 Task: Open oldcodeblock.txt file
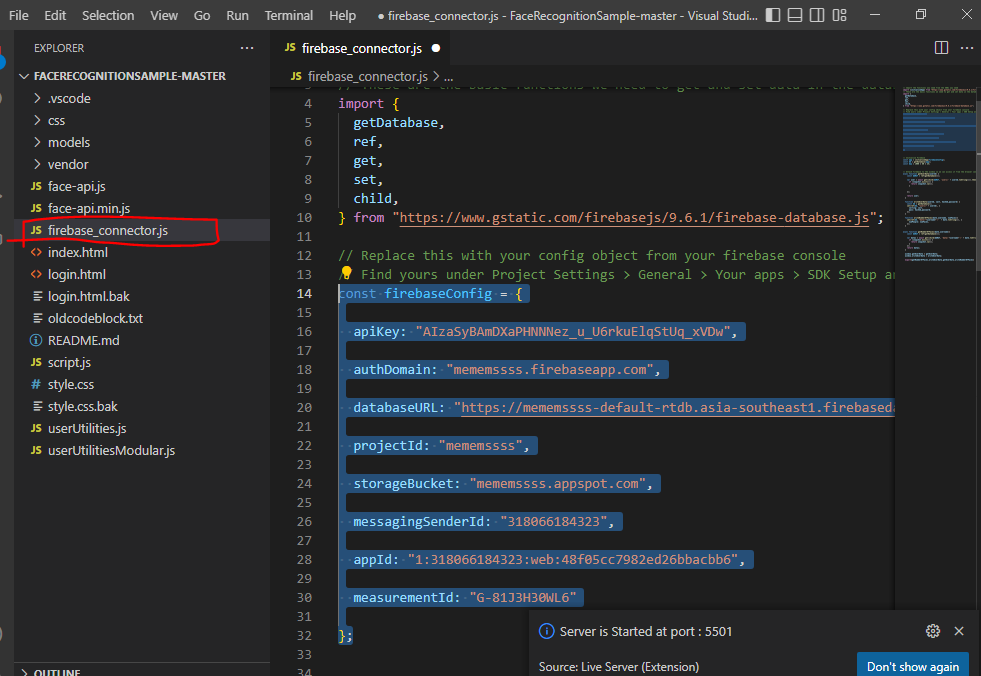tap(142, 318)
